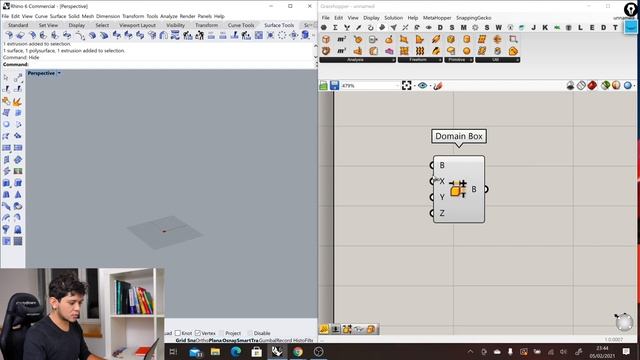Open dropdown arrow beside the eye preview icon
The width and height of the screenshot is (640, 360).
click(430, 86)
